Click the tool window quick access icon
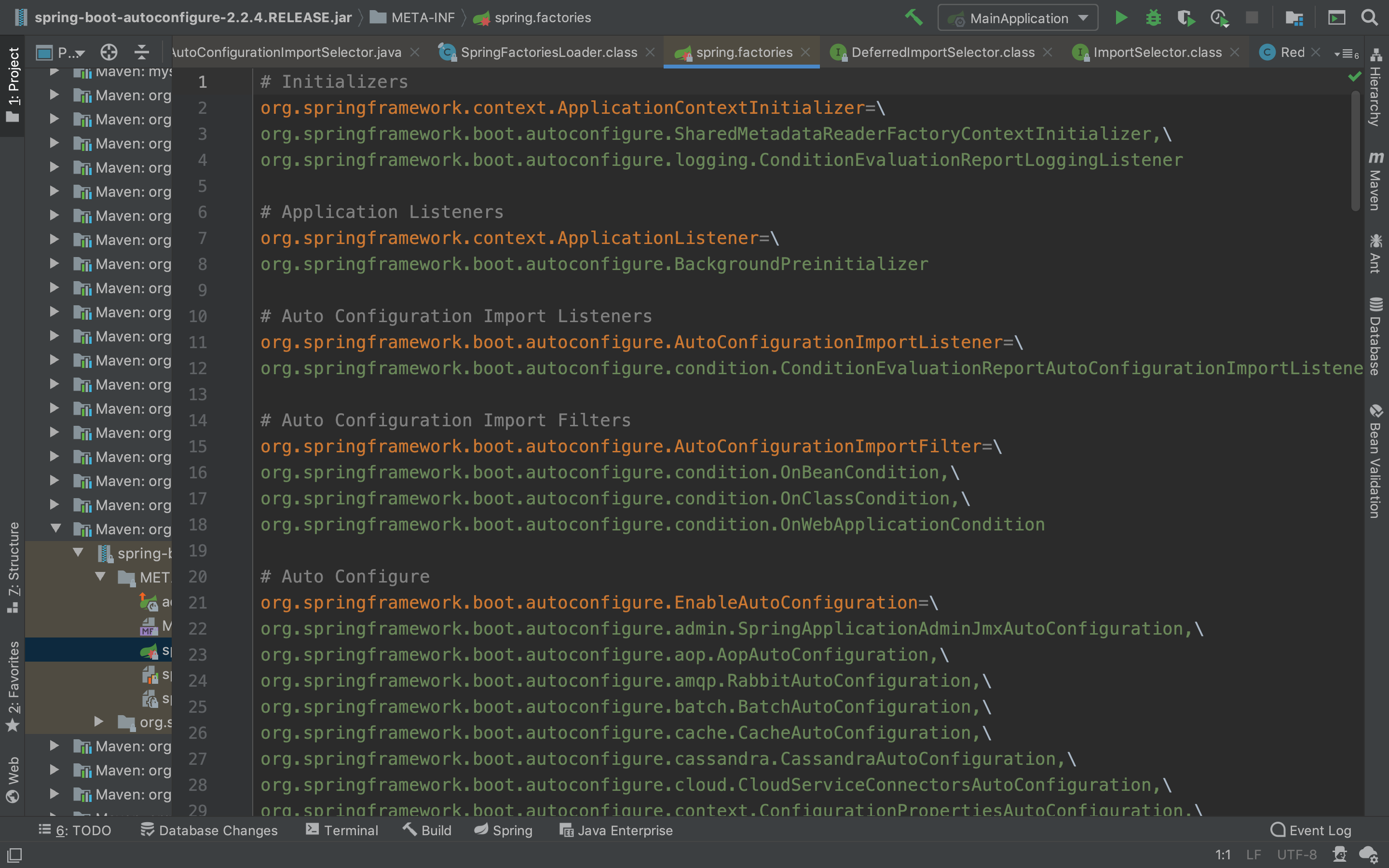1389x868 pixels. click(14, 855)
